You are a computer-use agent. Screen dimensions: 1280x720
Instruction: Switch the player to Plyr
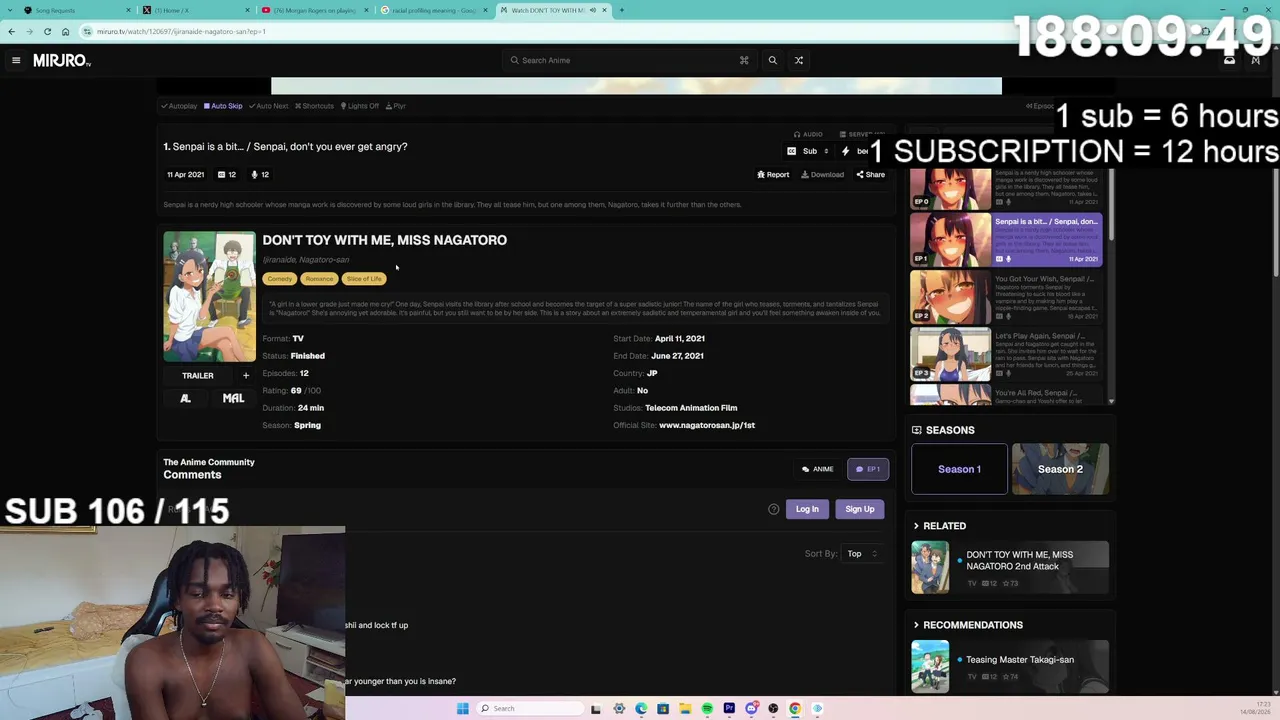(x=396, y=106)
